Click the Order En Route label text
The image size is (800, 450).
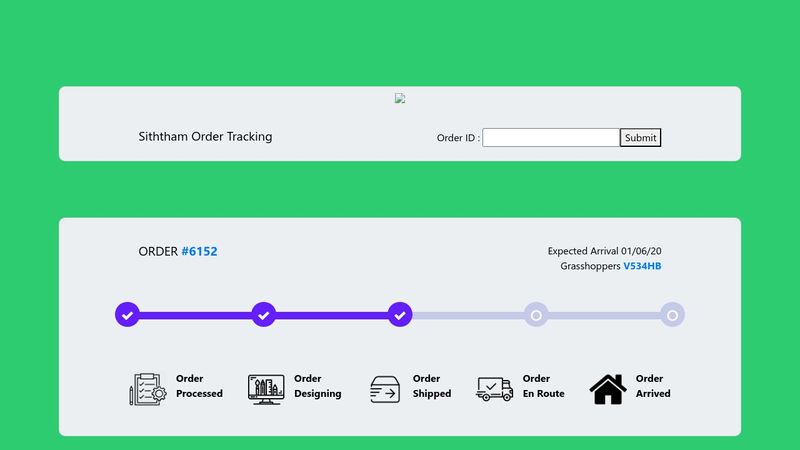[543, 386]
